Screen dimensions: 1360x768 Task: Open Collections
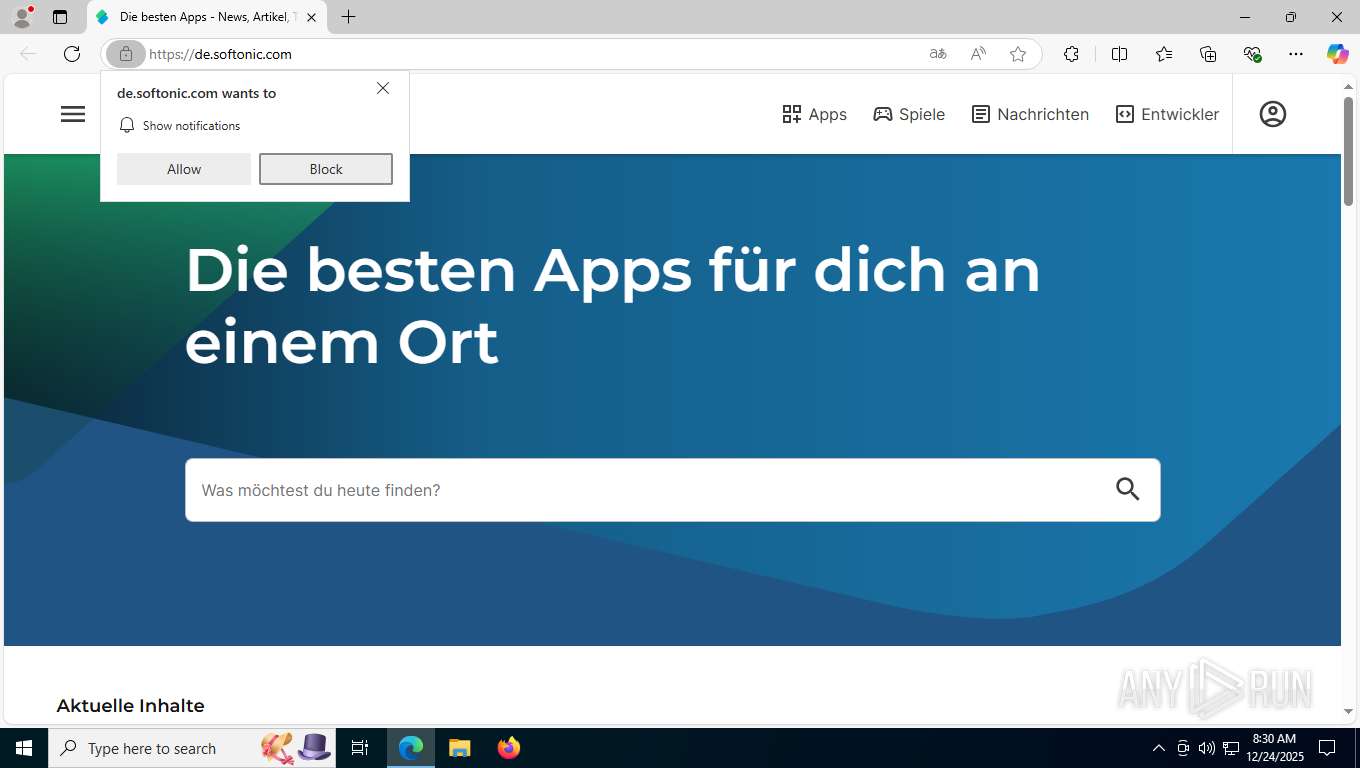point(1208,54)
